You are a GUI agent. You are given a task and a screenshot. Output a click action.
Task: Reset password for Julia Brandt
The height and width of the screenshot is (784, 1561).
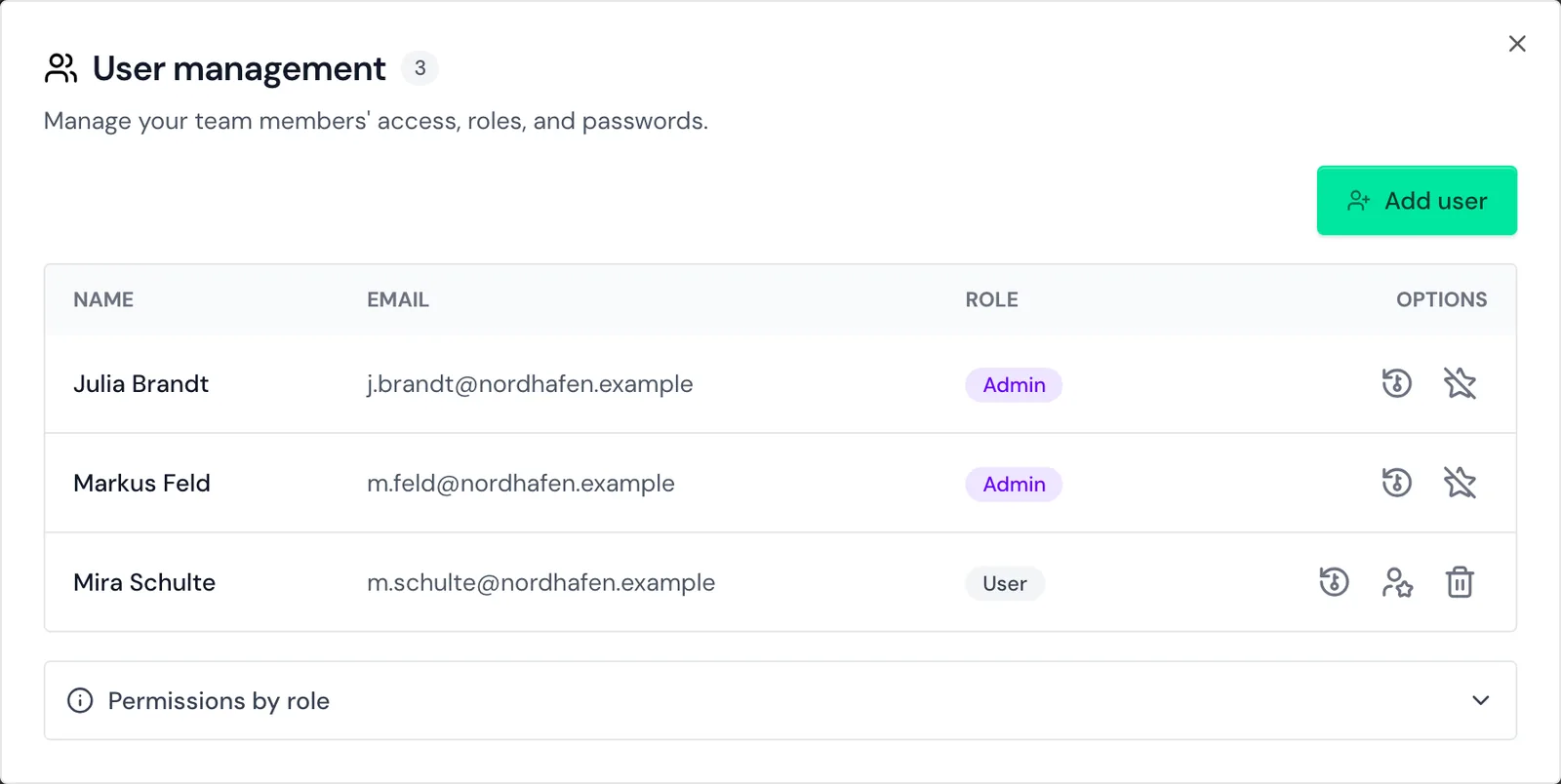[x=1396, y=383]
